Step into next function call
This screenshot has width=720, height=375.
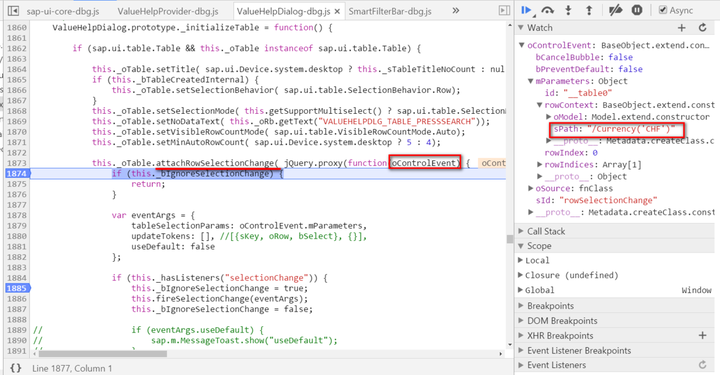[568, 10]
